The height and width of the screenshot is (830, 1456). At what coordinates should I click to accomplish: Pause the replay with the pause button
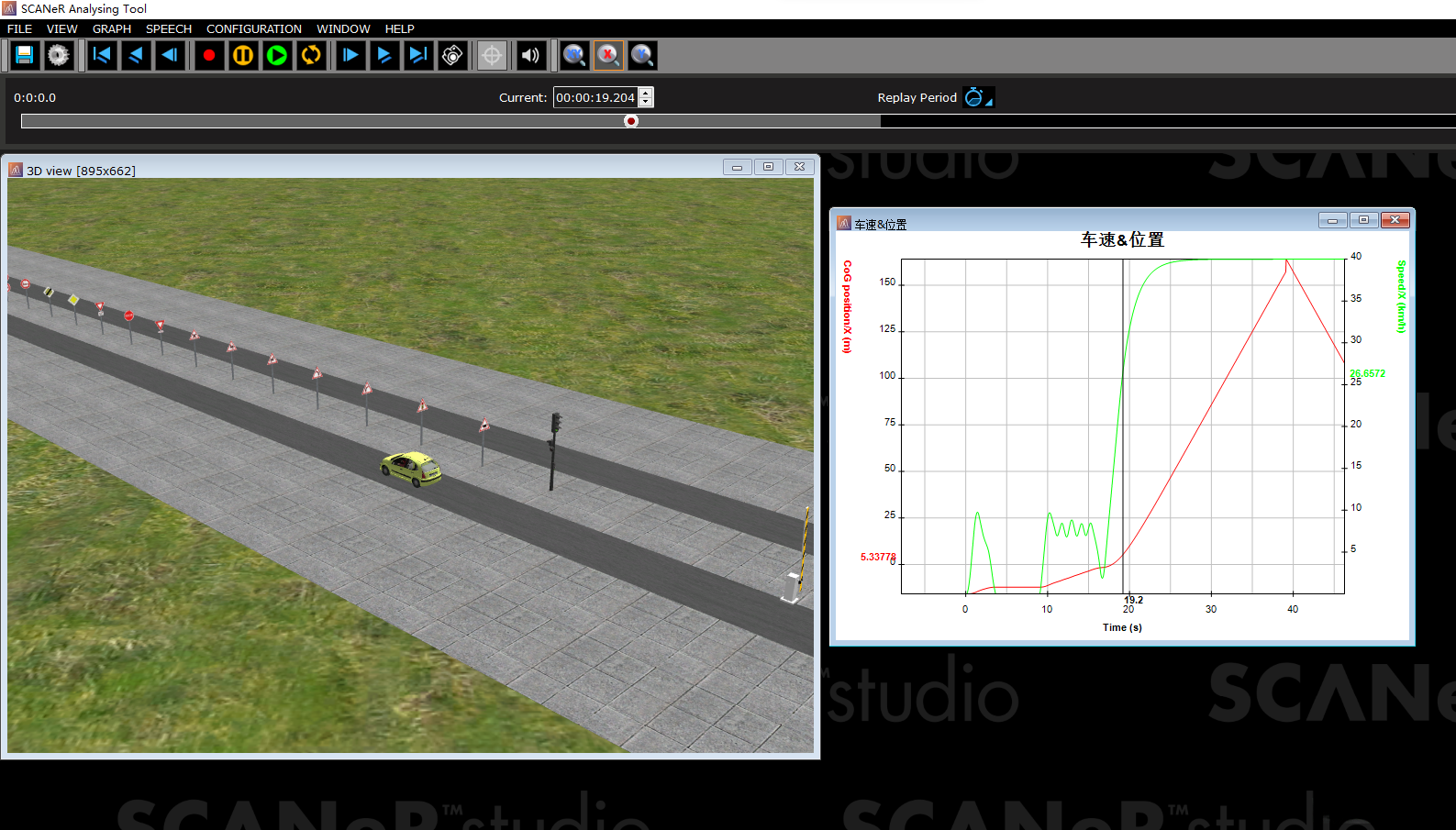(243, 55)
